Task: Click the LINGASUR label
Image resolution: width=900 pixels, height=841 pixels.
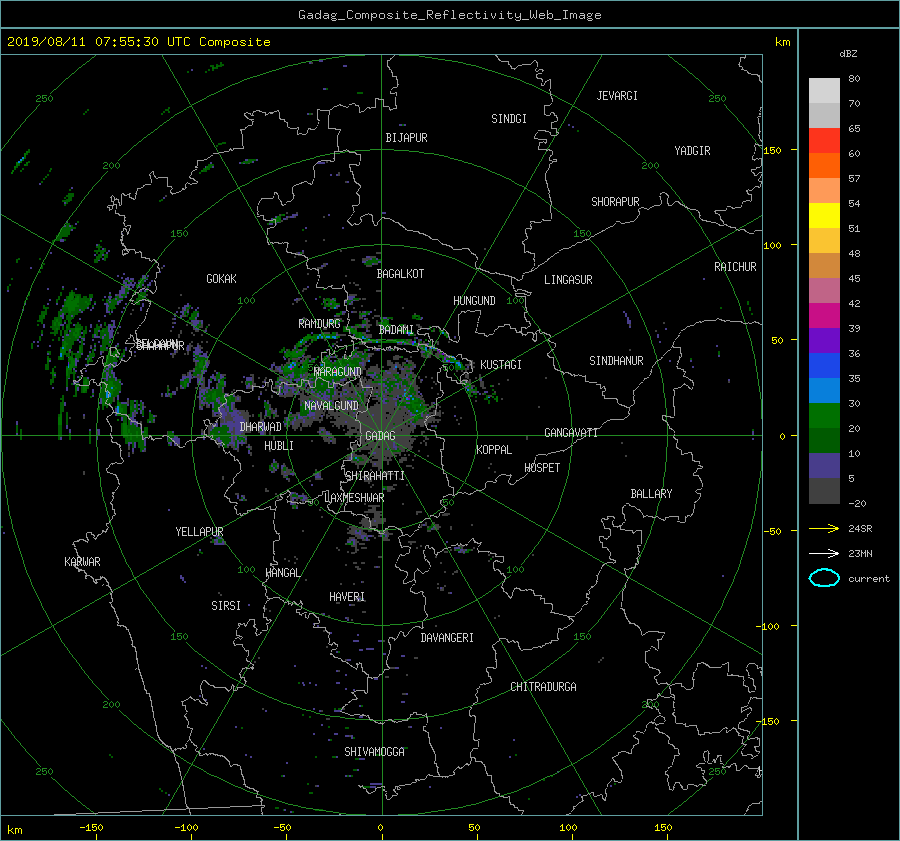Action: [568, 280]
